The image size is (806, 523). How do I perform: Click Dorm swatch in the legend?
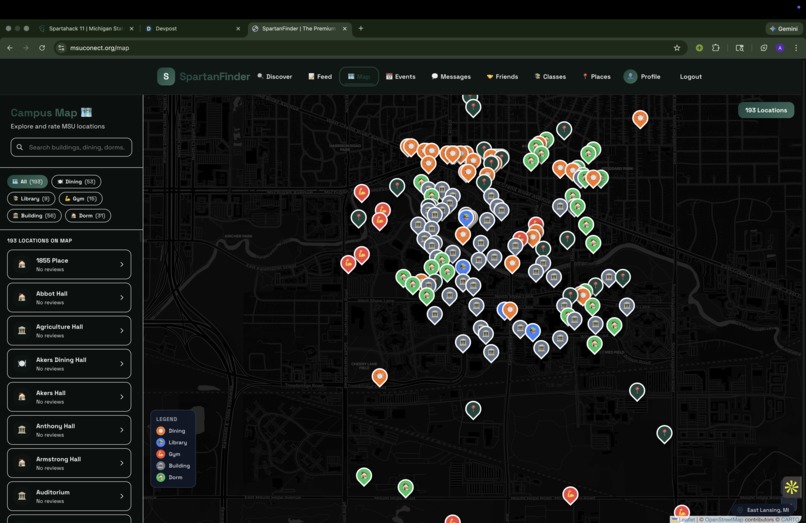tap(161, 477)
